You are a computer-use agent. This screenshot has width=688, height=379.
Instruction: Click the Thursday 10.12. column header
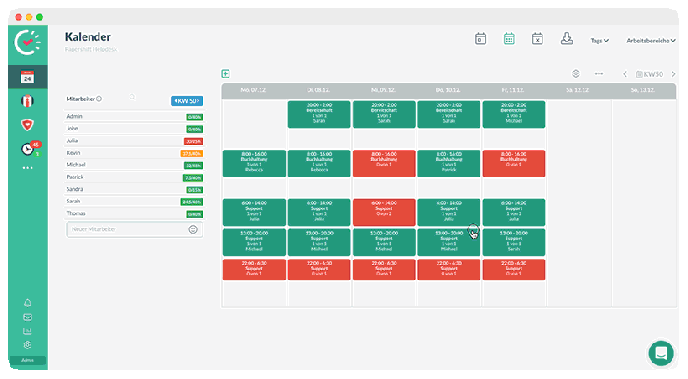448,90
